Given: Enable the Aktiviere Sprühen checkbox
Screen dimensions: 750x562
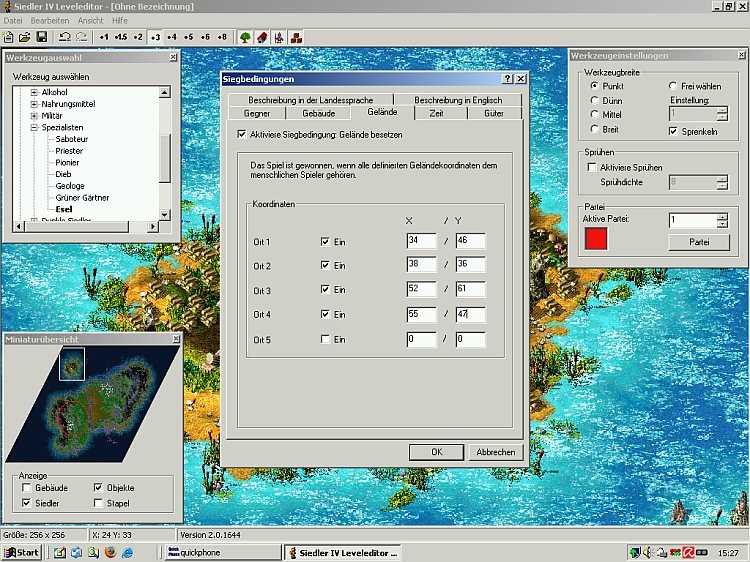Looking at the screenshot, I should (x=592, y=167).
